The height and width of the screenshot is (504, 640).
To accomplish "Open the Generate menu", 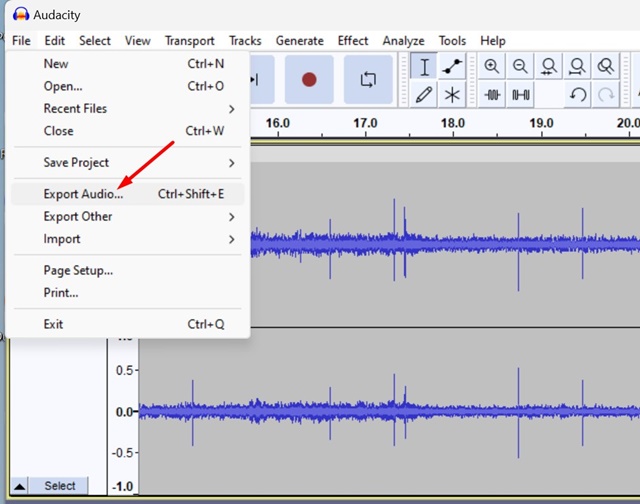I will (300, 41).
